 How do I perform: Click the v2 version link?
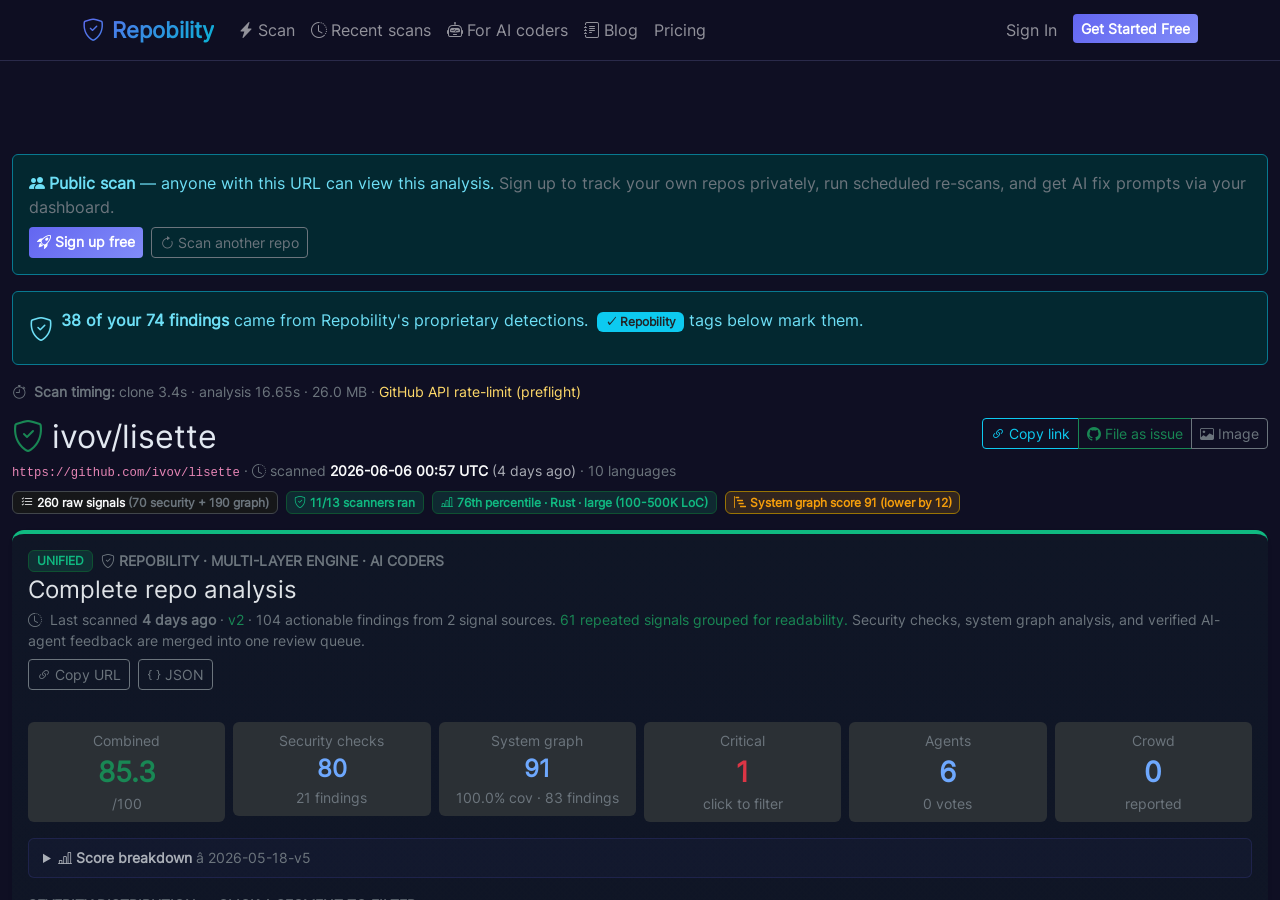point(236,620)
